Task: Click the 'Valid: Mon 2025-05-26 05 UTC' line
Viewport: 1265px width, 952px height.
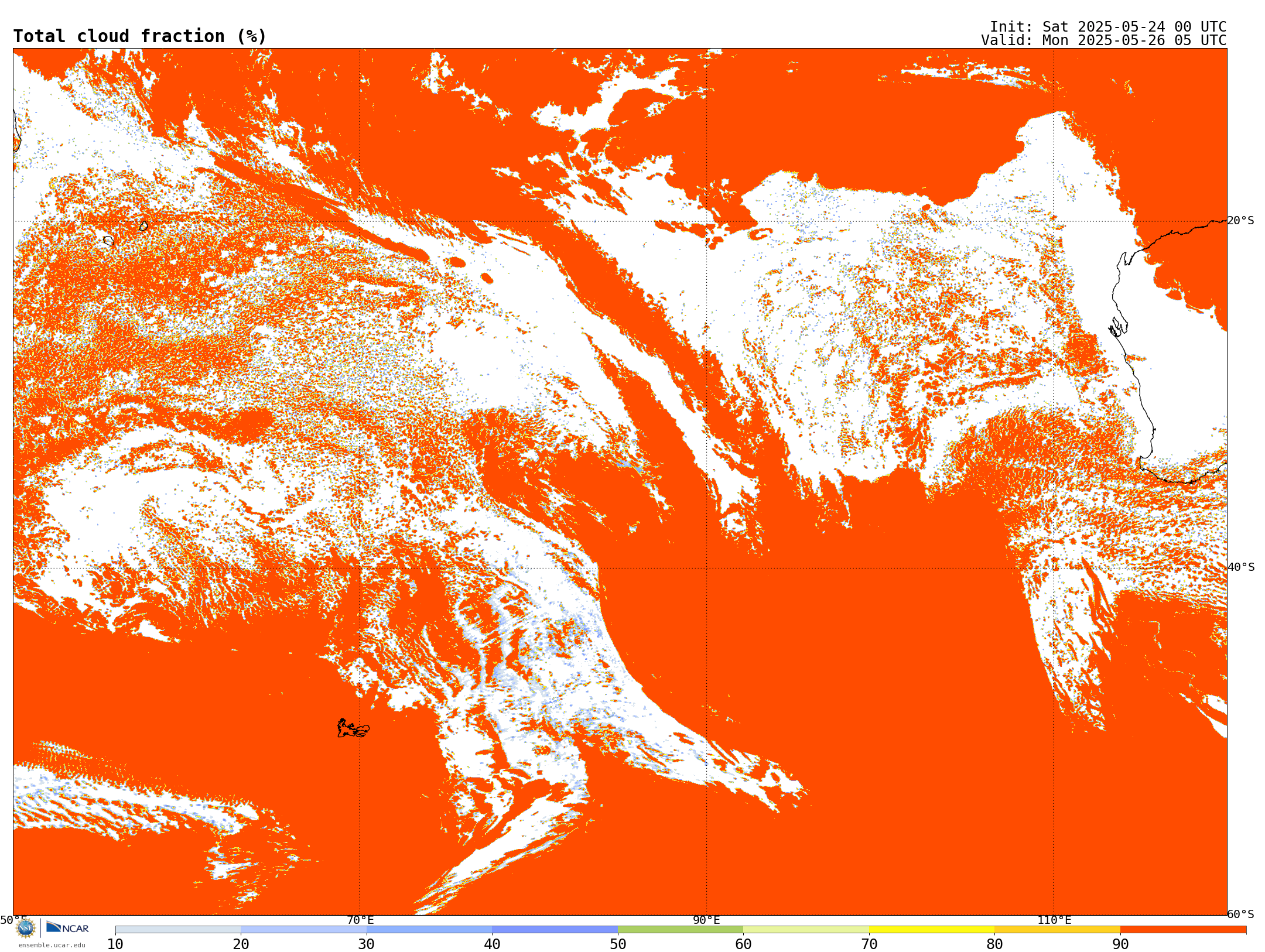Action: (x=1104, y=40)
